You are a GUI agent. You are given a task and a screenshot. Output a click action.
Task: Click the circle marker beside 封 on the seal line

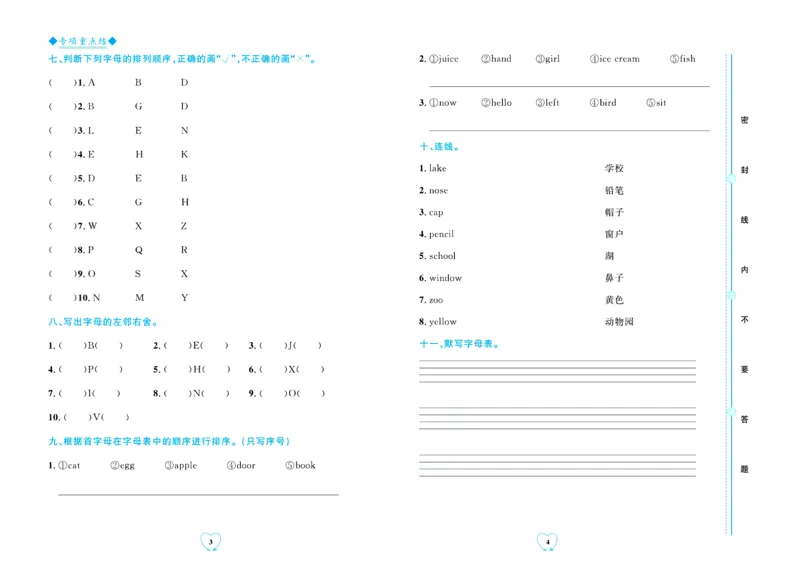[x=731, y=177]
